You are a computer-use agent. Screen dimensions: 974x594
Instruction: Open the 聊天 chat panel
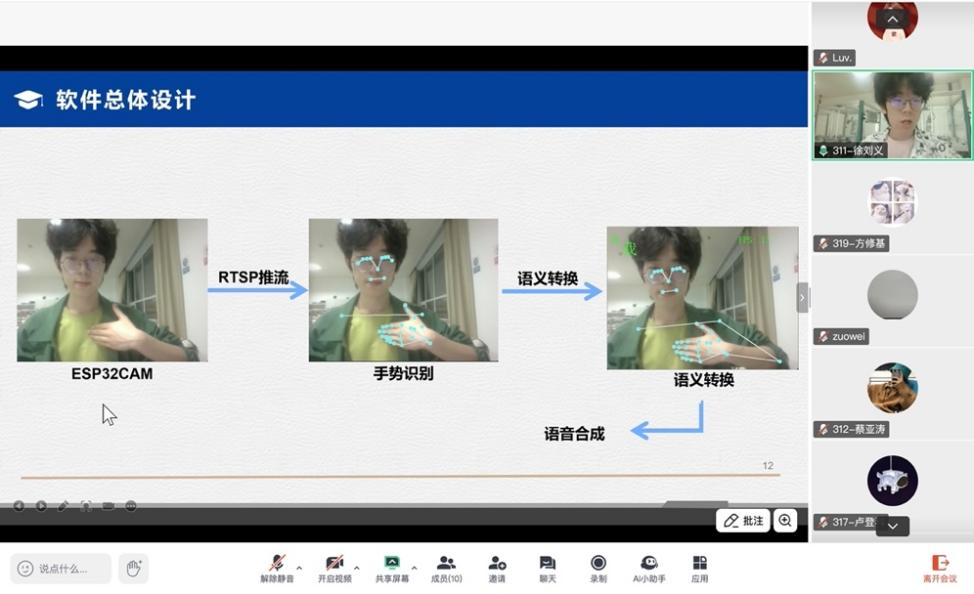pos(547,568)
